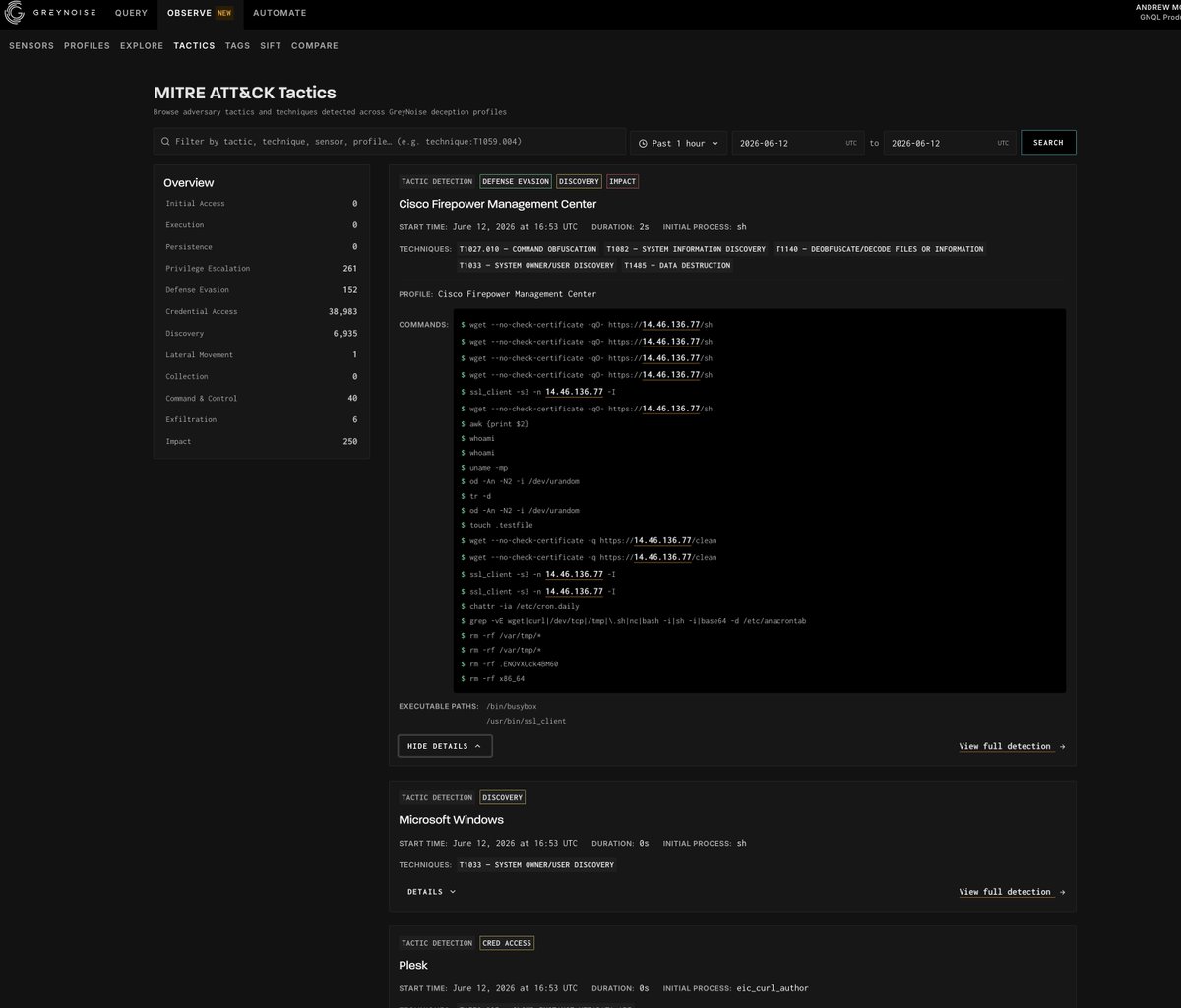Open the Andrew user account menu
The width and height of the screenshot is (1181, 1008).
coord(1157,12)
